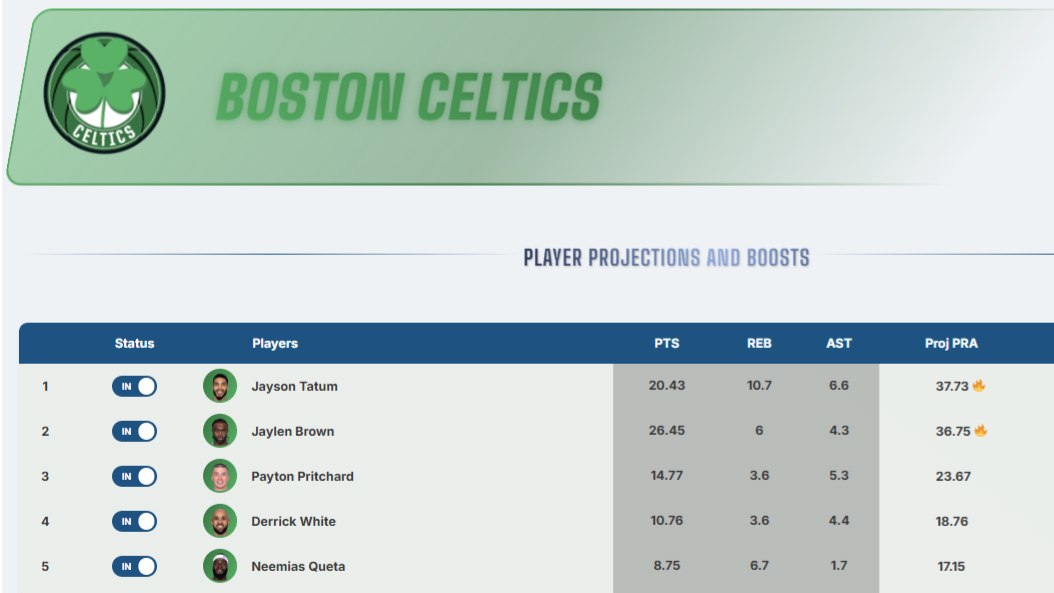Click Tatum's 20.43 points value
This screenshot has height=593, width=1054.
click(667, 385)
